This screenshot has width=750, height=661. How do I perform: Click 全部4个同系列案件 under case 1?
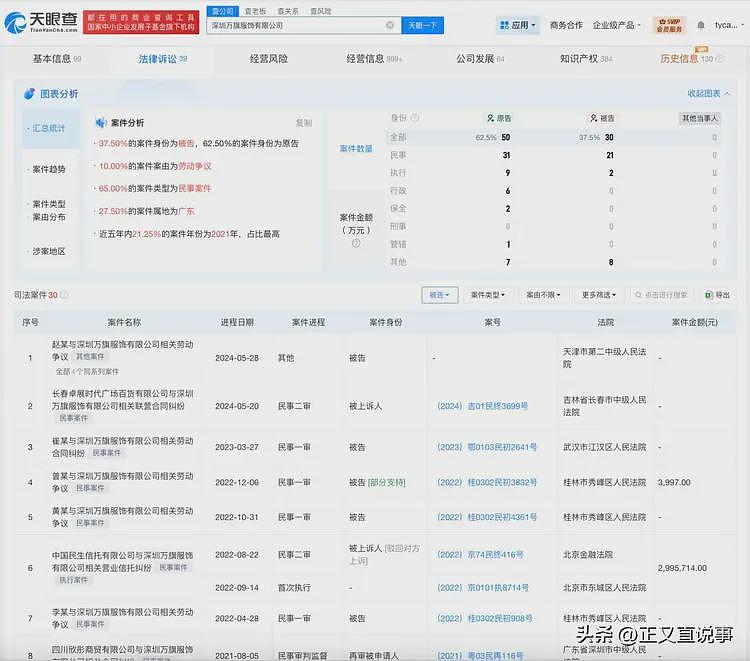pos(87,372)
